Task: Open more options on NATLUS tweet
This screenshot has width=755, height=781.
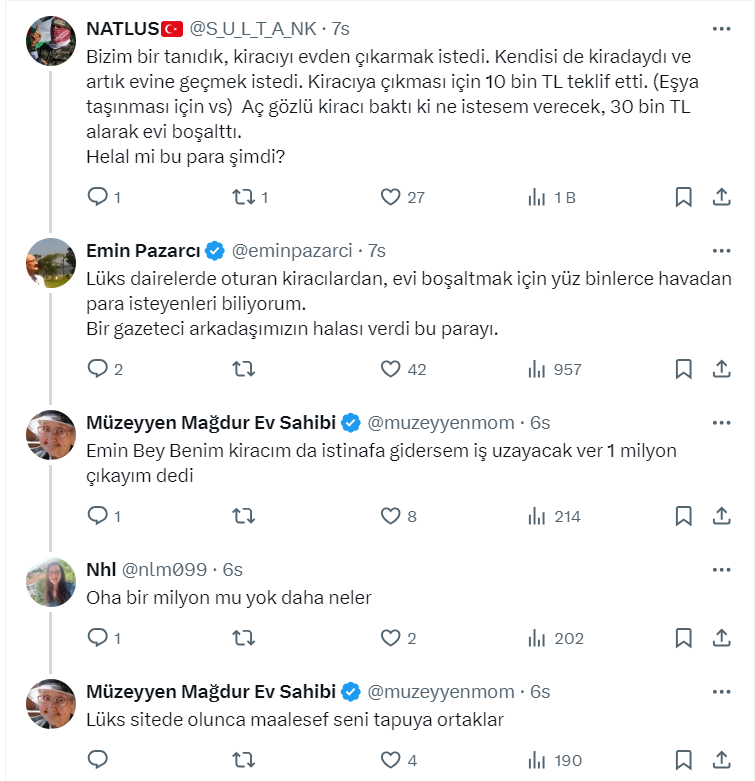Action: [x=721, y=29]
